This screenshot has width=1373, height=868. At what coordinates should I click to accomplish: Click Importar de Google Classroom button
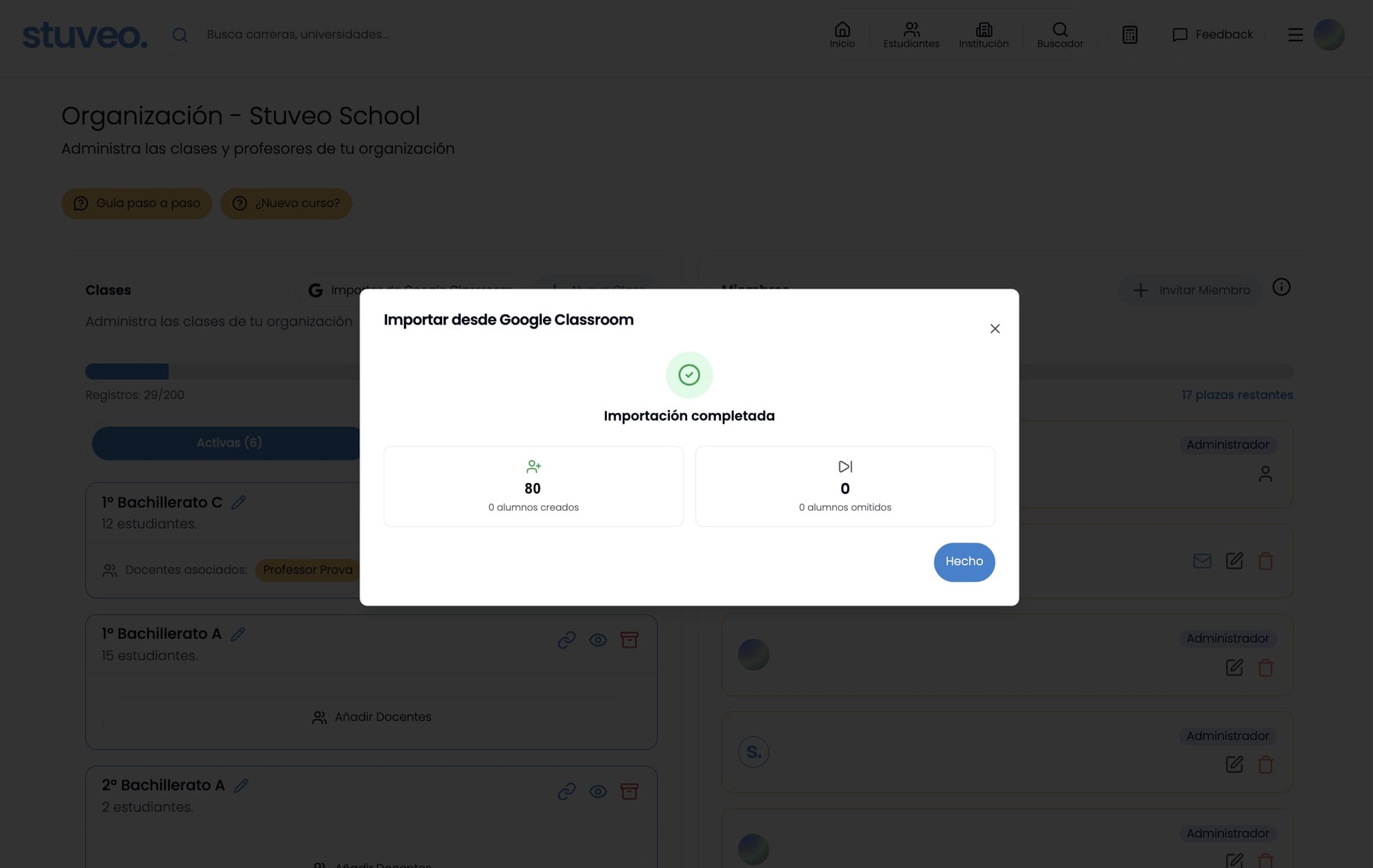pyautogui.click(x=409, y=290)
